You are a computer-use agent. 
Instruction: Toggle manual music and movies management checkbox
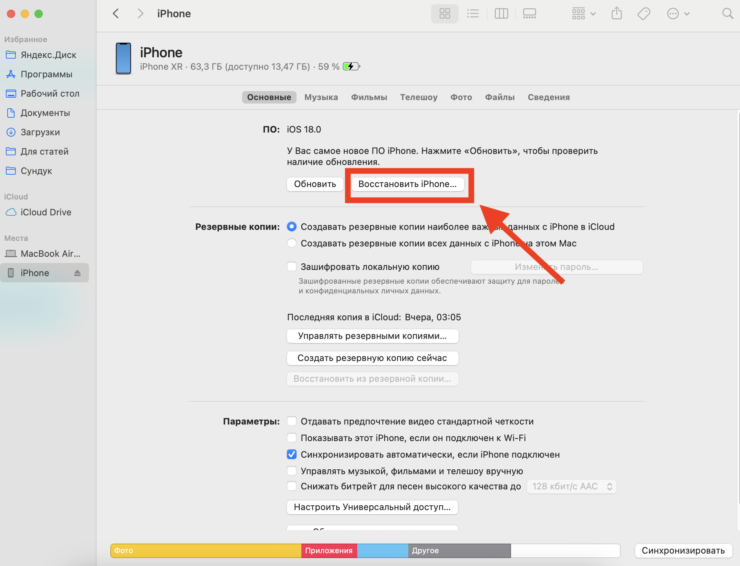pyautogui.click(x=292, y=471)
